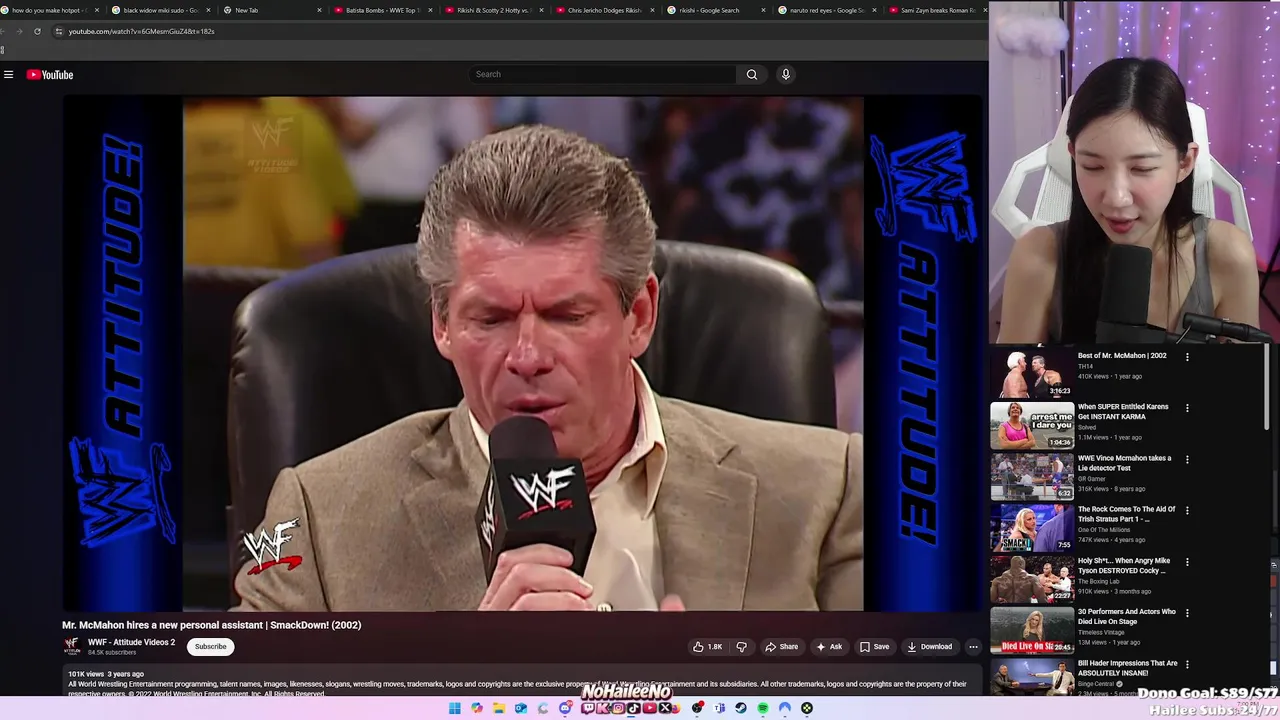Open the 'WWF - Attitude Videos 2' channel name
The image size is (1280, 720).
(x=131, y=642)
